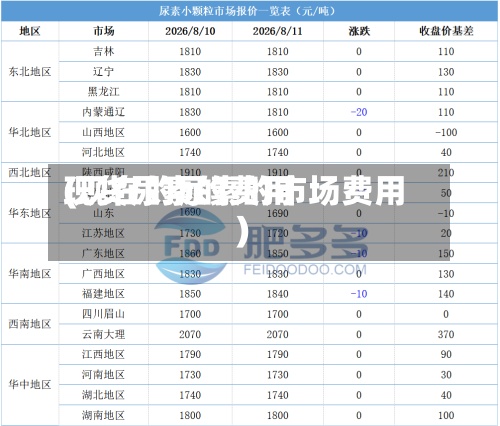The image size is (500, 426).
Task: Select the 福建地区 market cell
Action: (104, 294)
